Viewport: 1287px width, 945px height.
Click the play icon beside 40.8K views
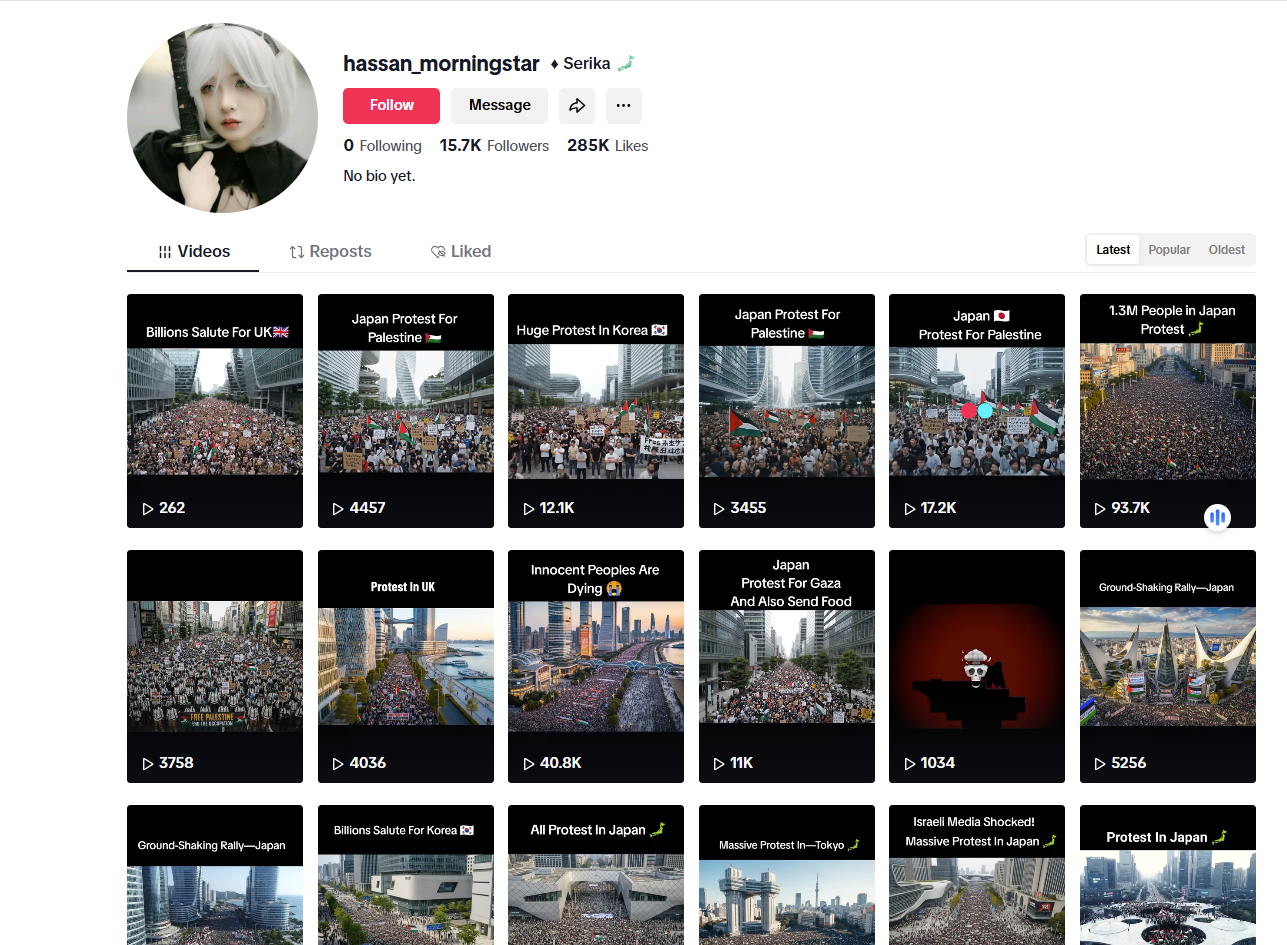[529, 763]
